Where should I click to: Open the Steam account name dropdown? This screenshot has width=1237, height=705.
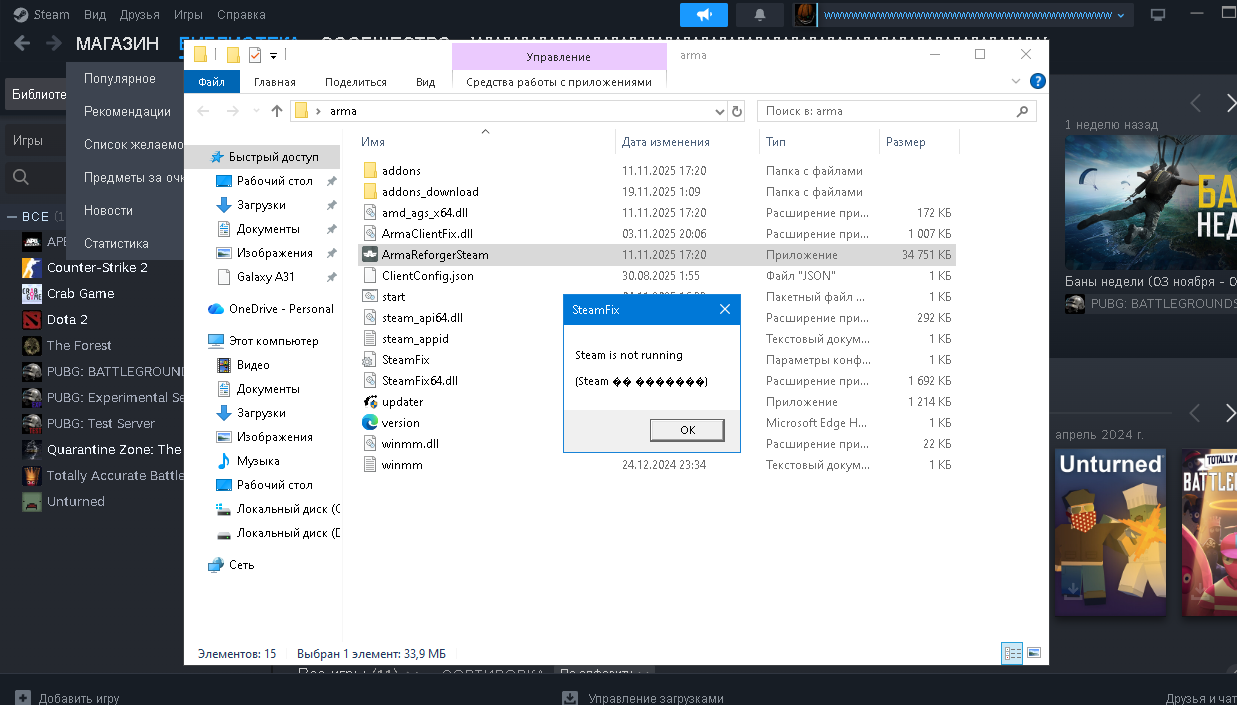coord(975,15)
